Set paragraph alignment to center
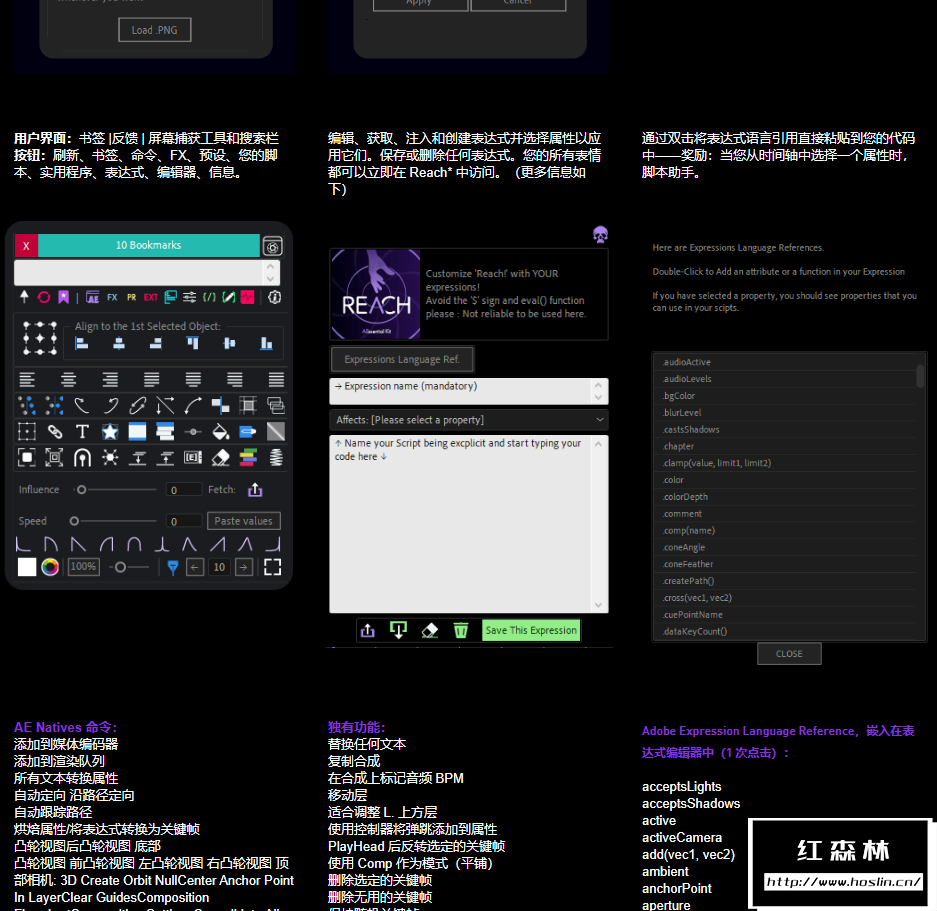 point(69,379)
